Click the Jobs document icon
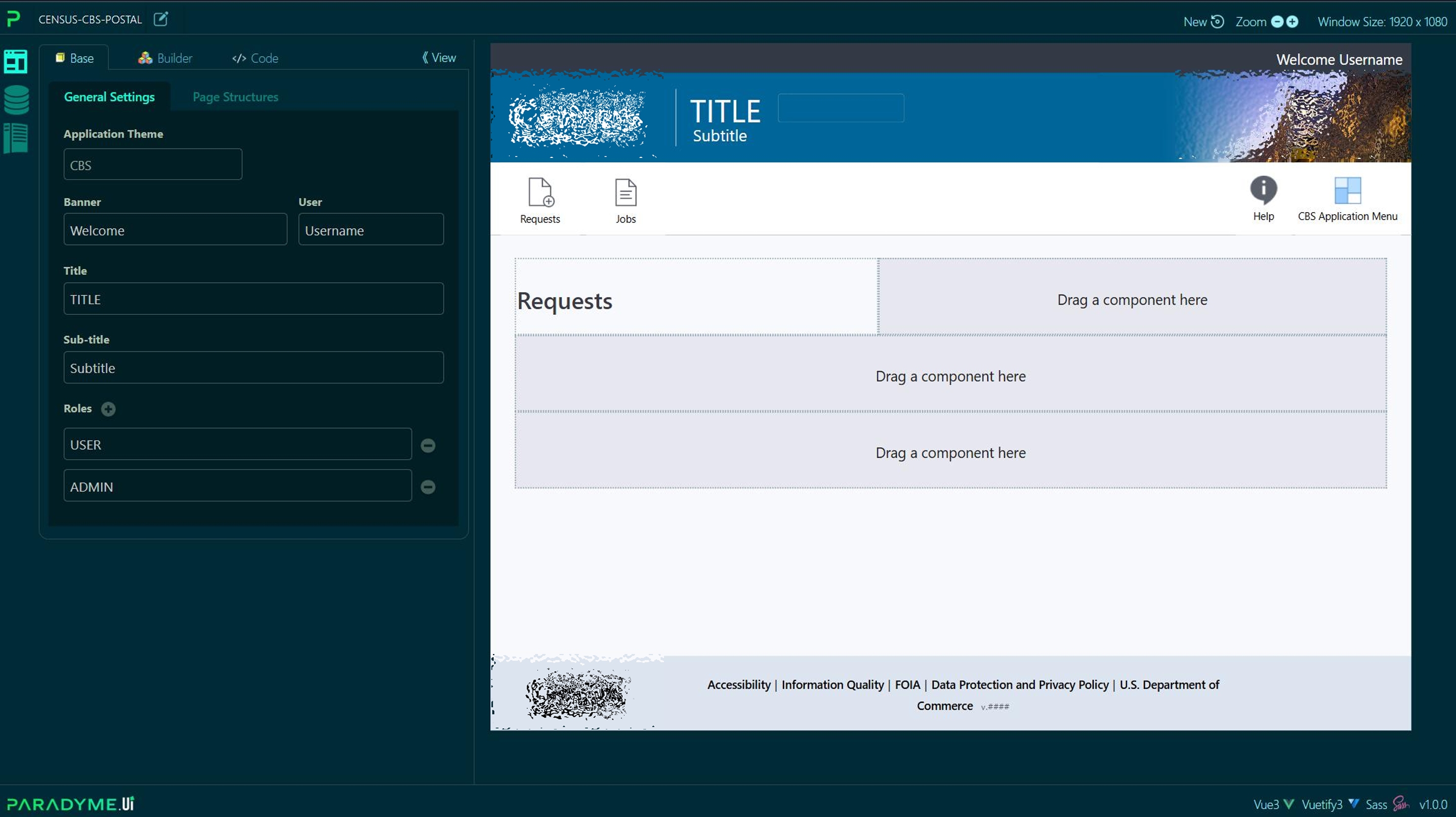This screenshot has height=817, width=1456. [x=626, y=192]
